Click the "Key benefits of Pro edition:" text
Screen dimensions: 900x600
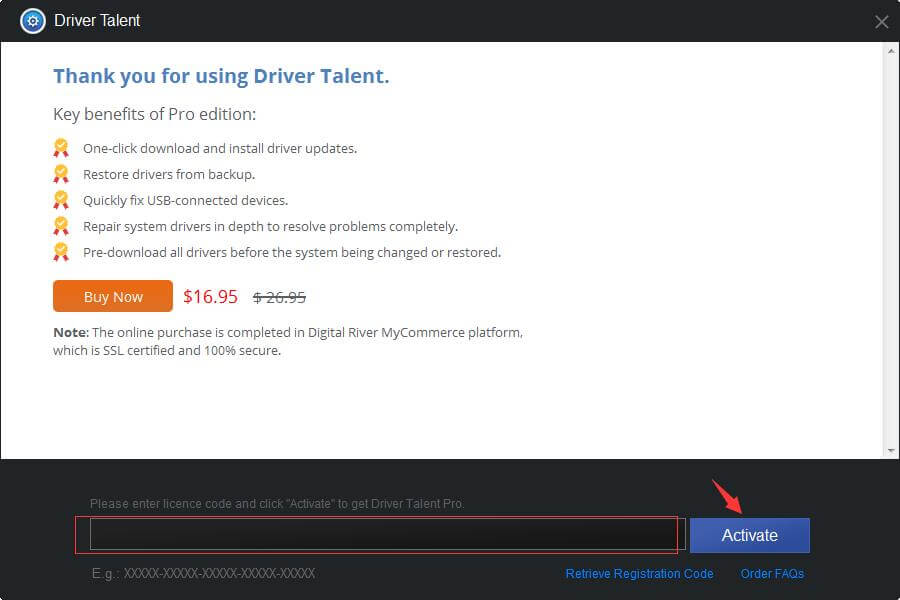[154, 114]
